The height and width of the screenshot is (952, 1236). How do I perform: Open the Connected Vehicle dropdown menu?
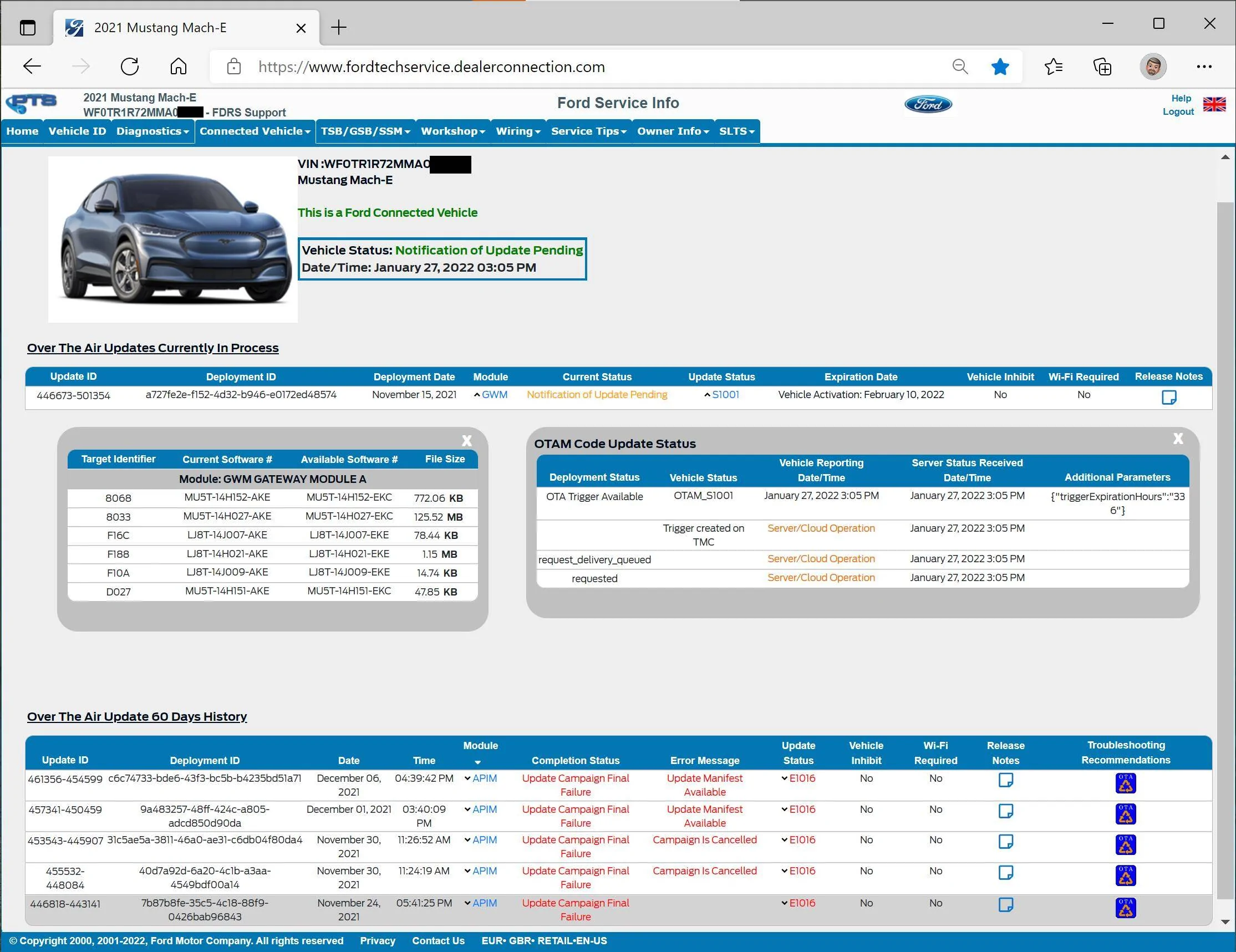(x=255, y=131)
